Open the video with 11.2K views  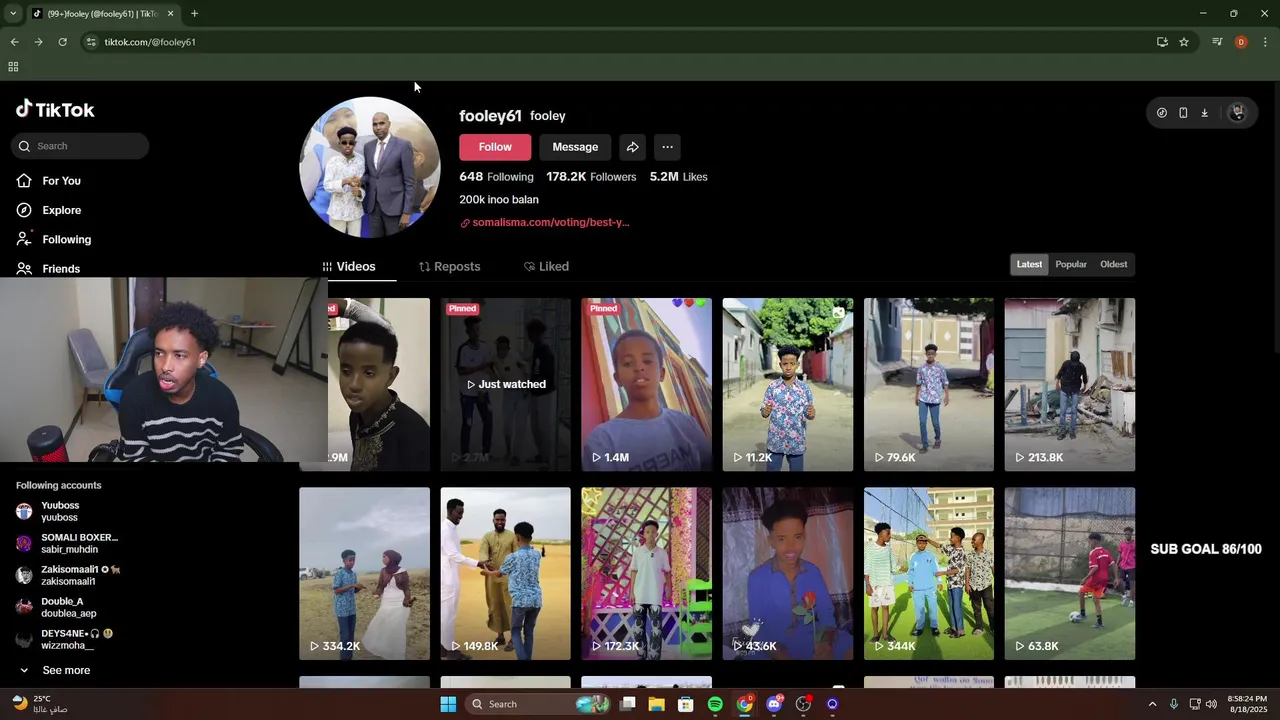[788, 384]
